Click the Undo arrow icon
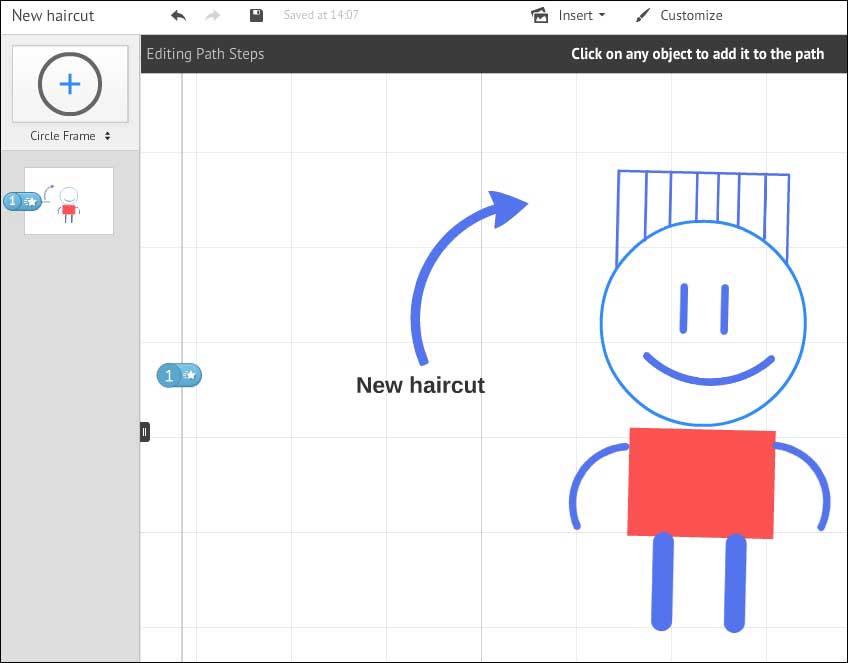The image size is (848, 663). pos(178,15)
